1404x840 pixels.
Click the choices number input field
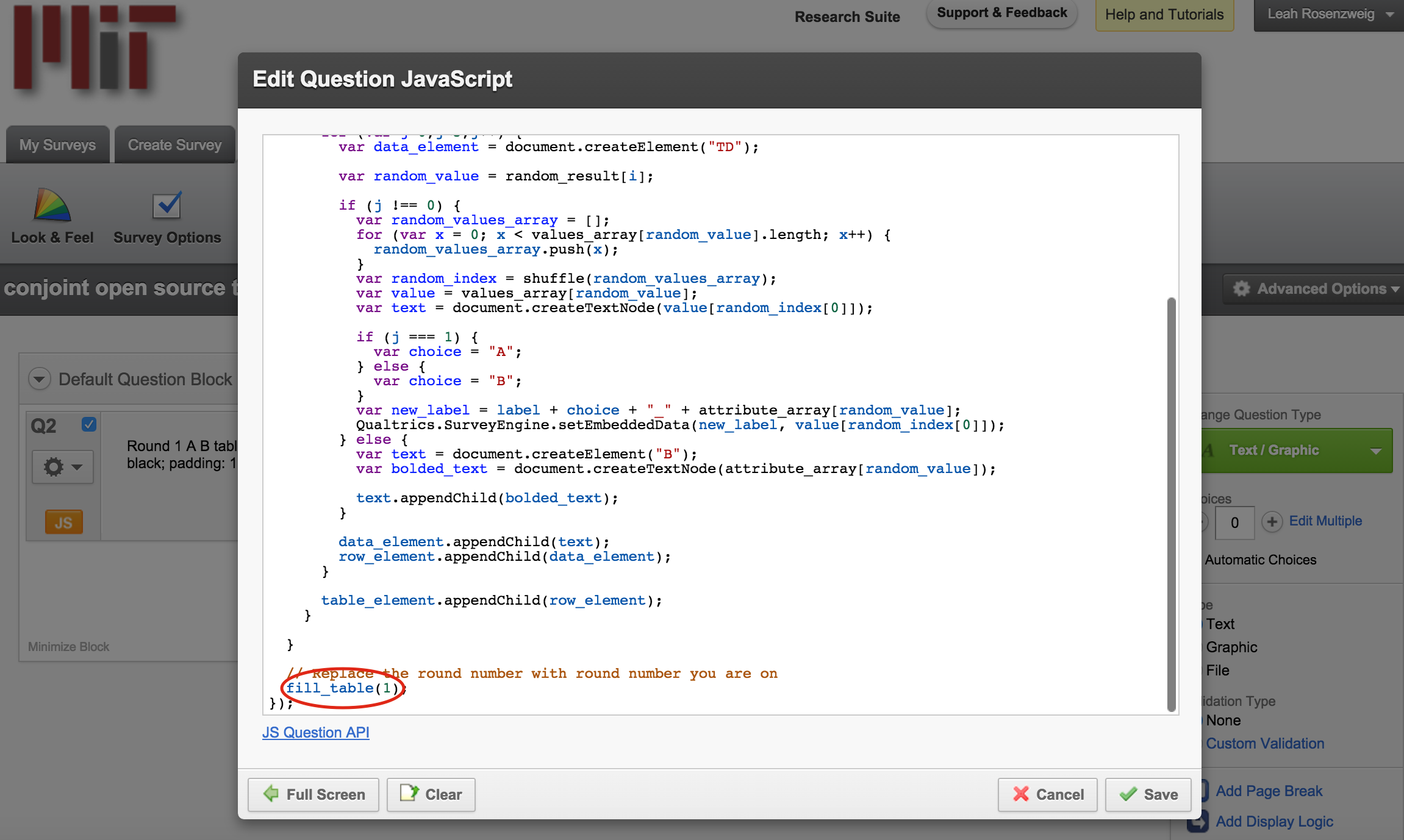[1234, 522]
